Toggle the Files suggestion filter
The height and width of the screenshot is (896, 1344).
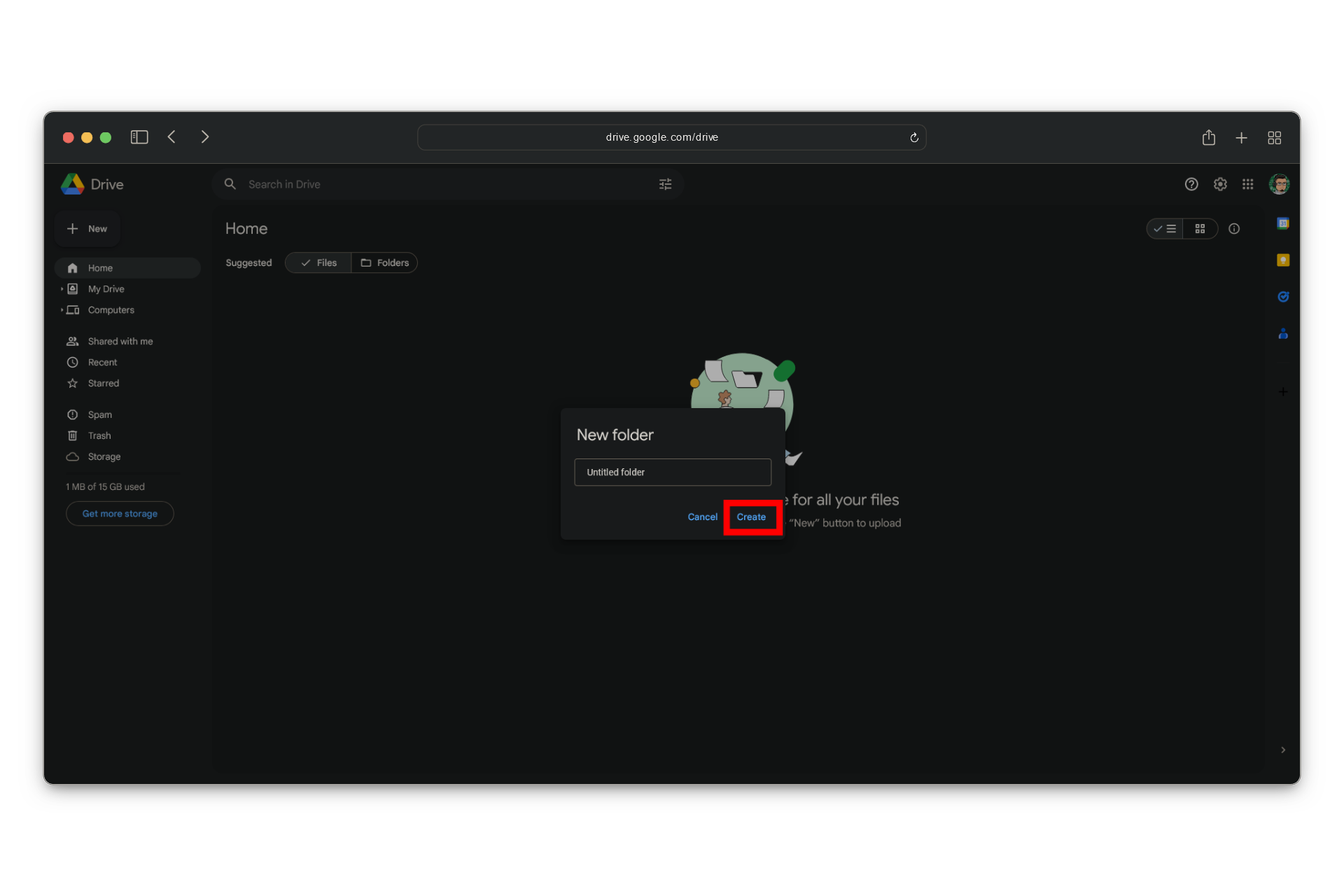coord(318,262)
